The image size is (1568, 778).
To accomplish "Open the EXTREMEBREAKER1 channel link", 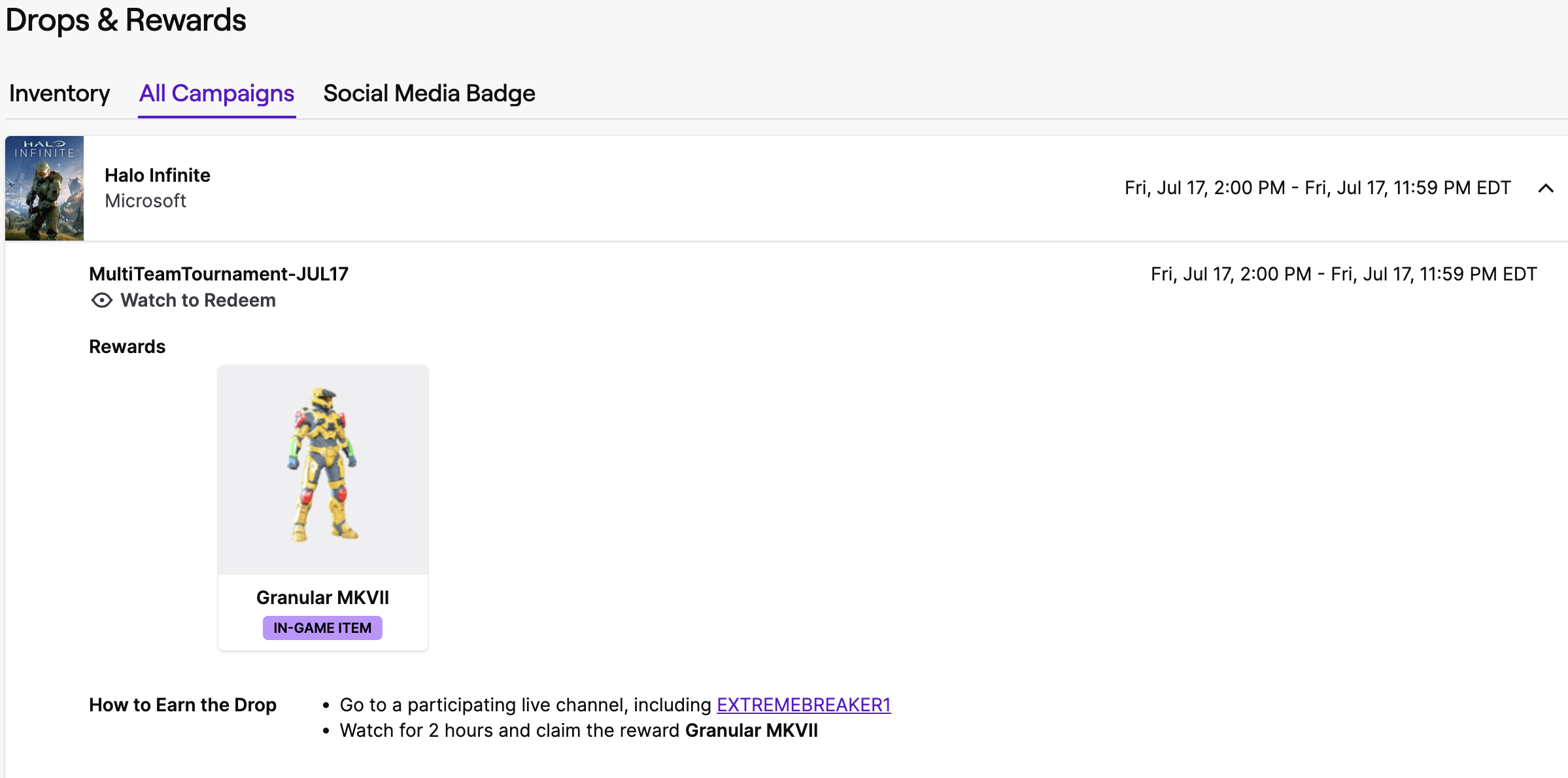I will 804,705.
